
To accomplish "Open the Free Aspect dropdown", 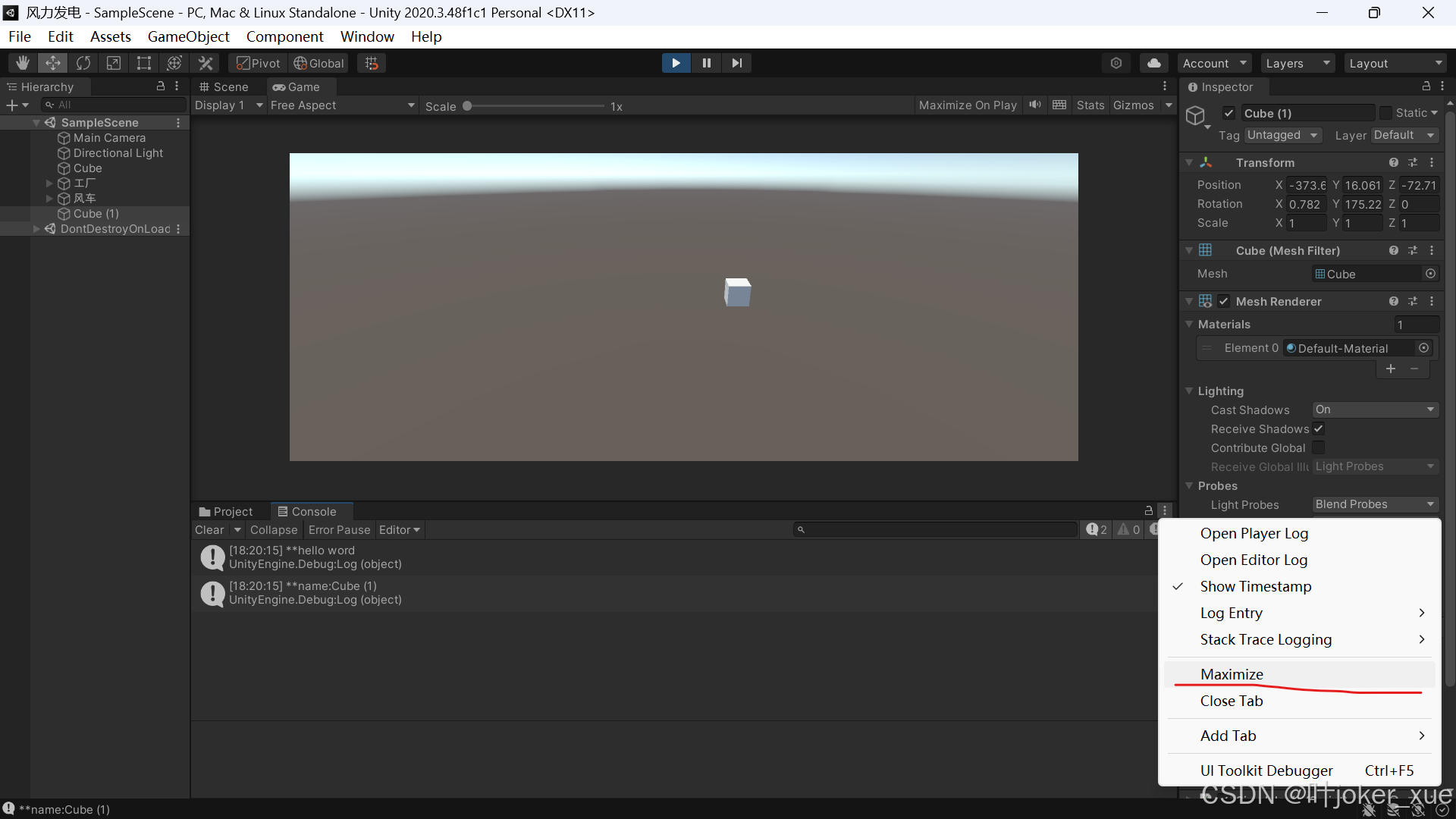I will [341, 105].
